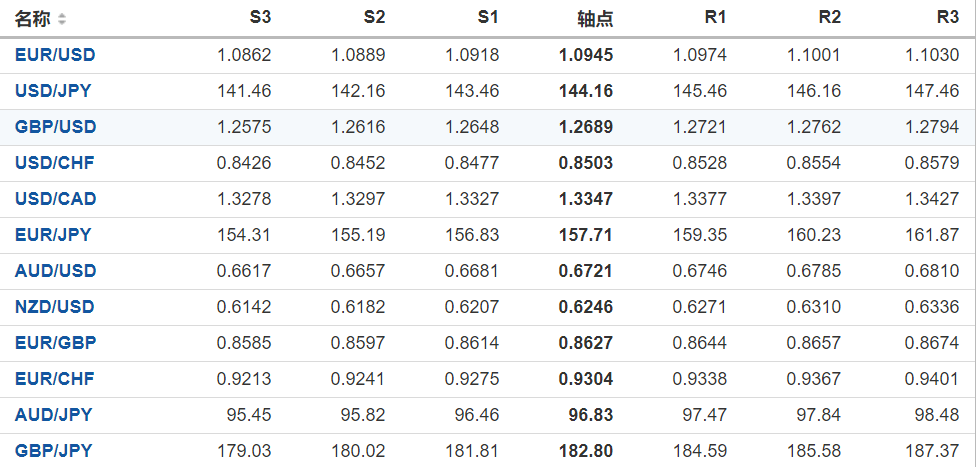Click the EUR/USD pivot value 1.0945
The width and height of the screenshot is (979, 467).
click(586, 55)
